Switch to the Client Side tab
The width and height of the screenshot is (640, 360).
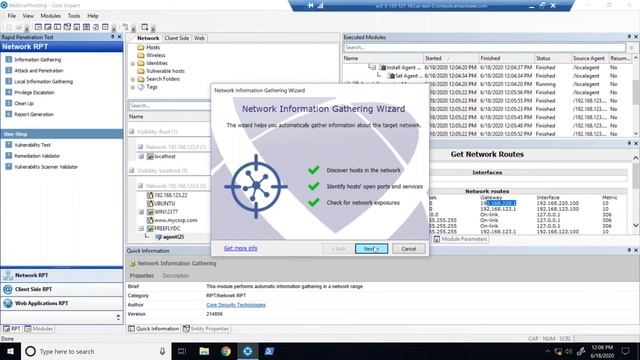coord(177,38)
